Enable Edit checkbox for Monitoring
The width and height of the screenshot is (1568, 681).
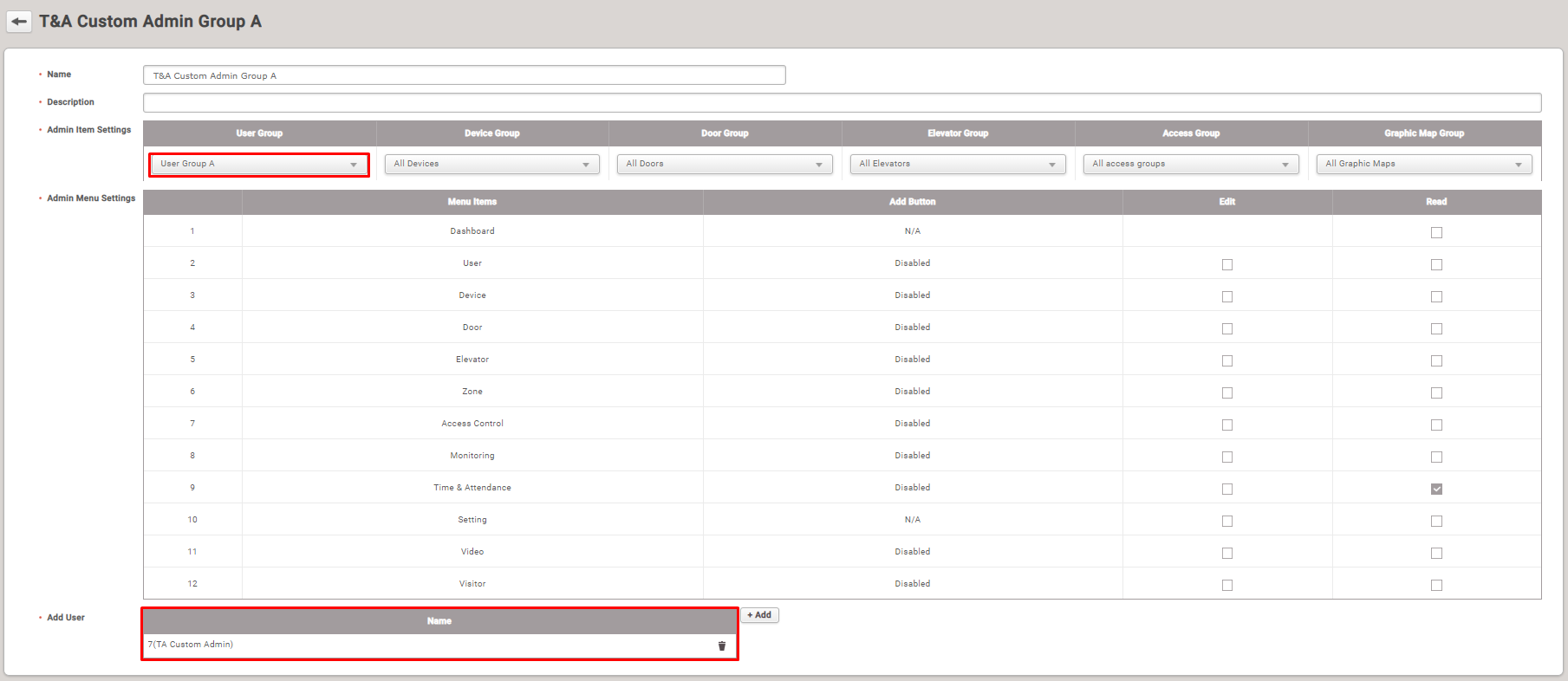pyautogui.click(x=1226, y=457)
